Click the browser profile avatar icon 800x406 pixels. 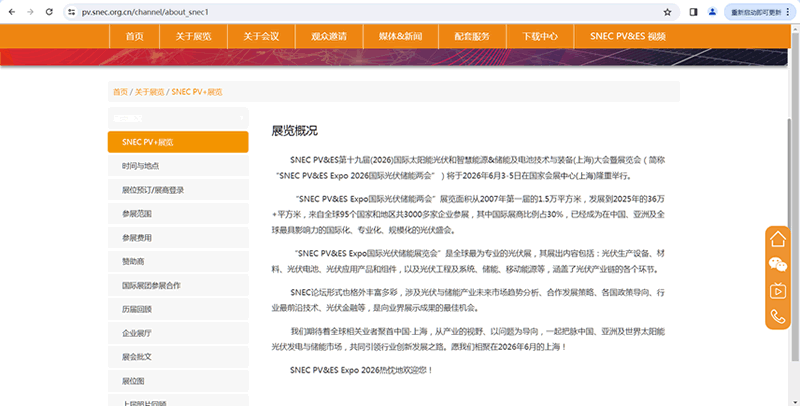pyautogui.click(x=712, y=12)
